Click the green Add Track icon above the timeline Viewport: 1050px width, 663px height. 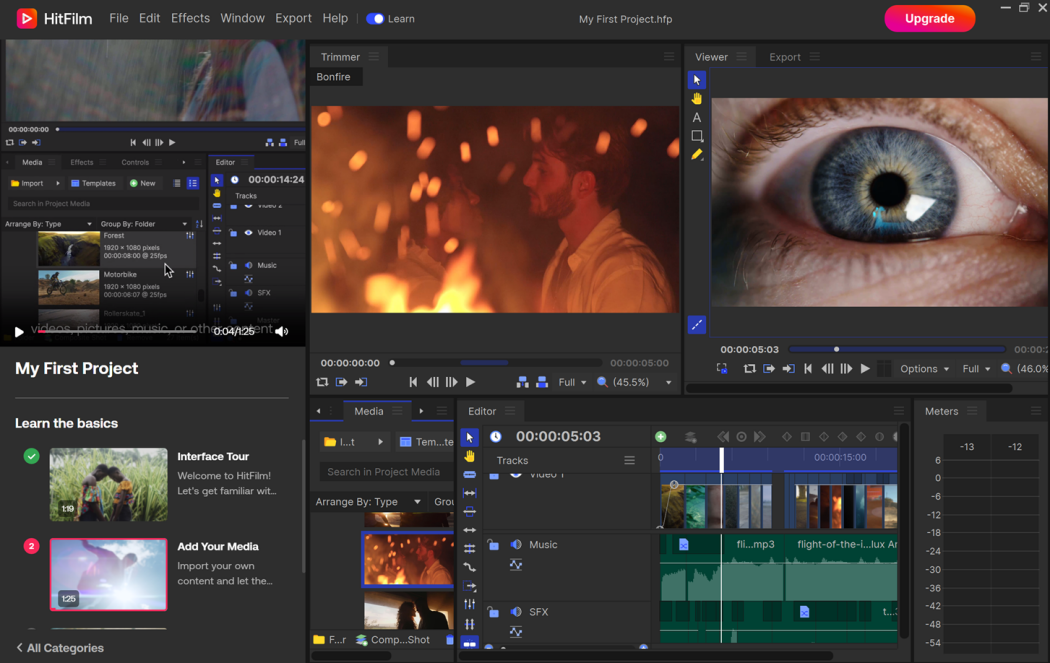[x=660, y=437]
